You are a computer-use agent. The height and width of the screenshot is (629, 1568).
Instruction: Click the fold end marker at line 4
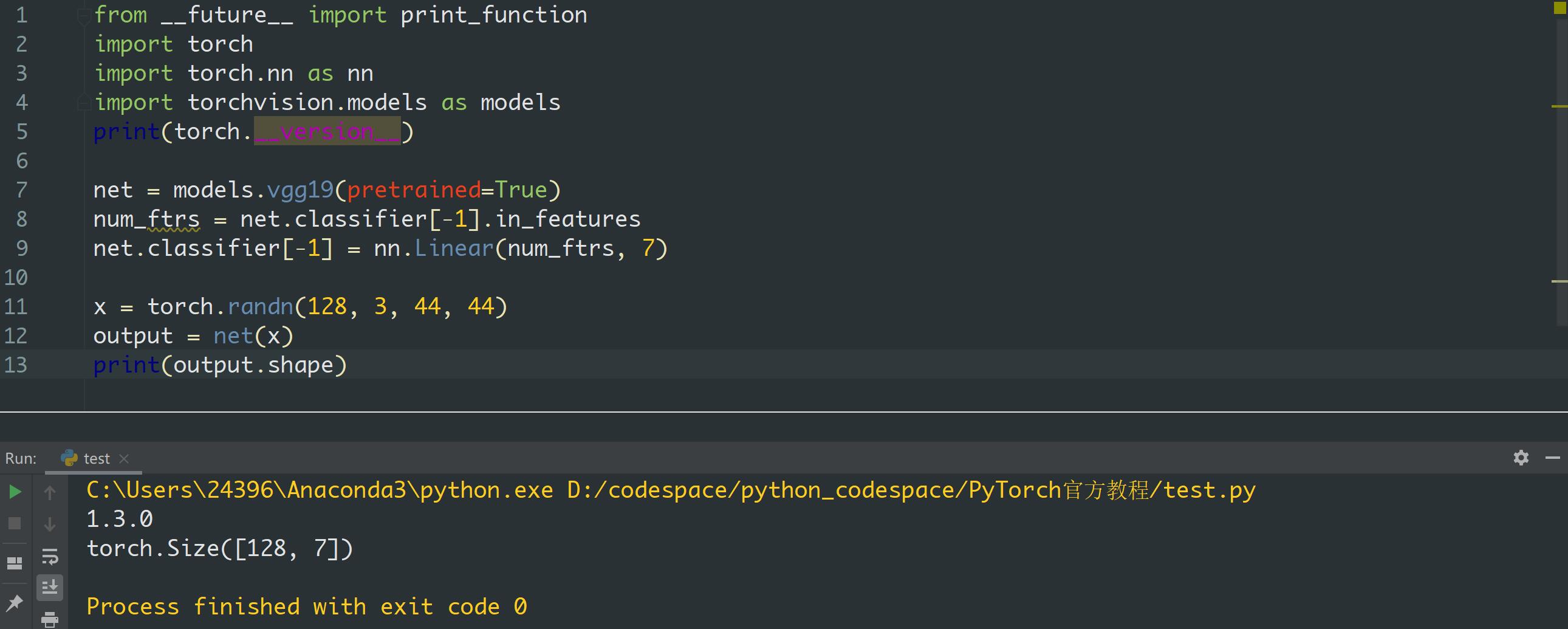(84, 103)
